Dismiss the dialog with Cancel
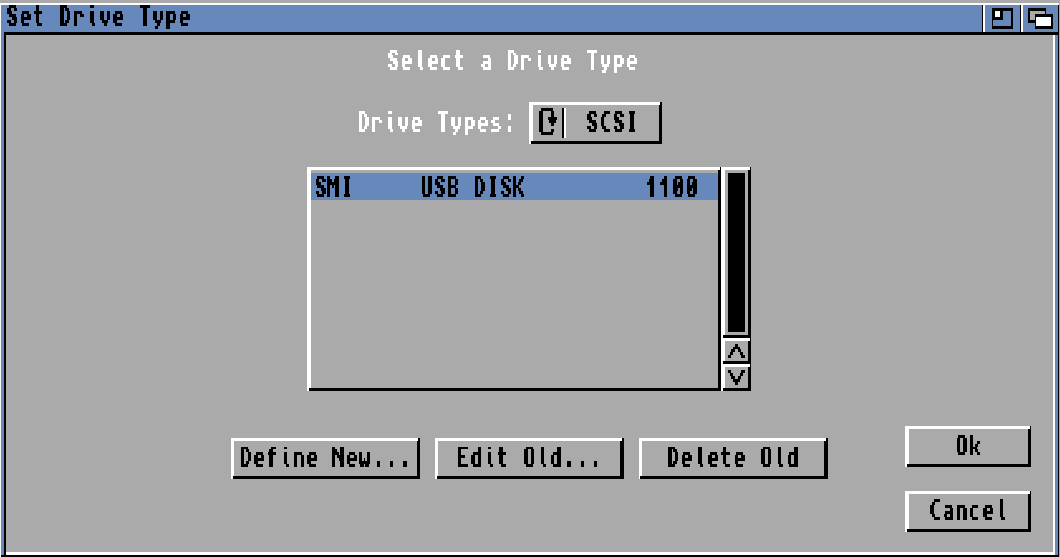Viewport: 1060px width, 557px height. coord(967,511)
